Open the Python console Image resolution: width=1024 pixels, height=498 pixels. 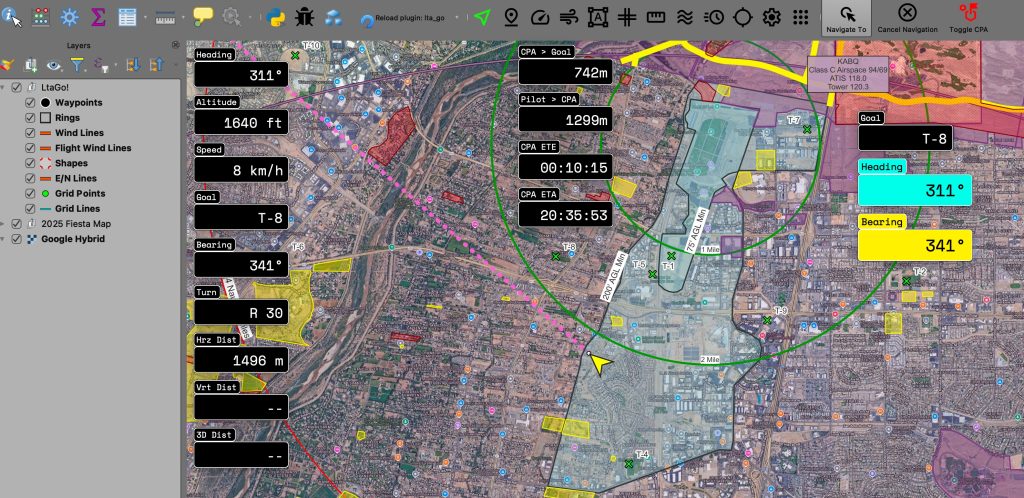coord(275,17)
